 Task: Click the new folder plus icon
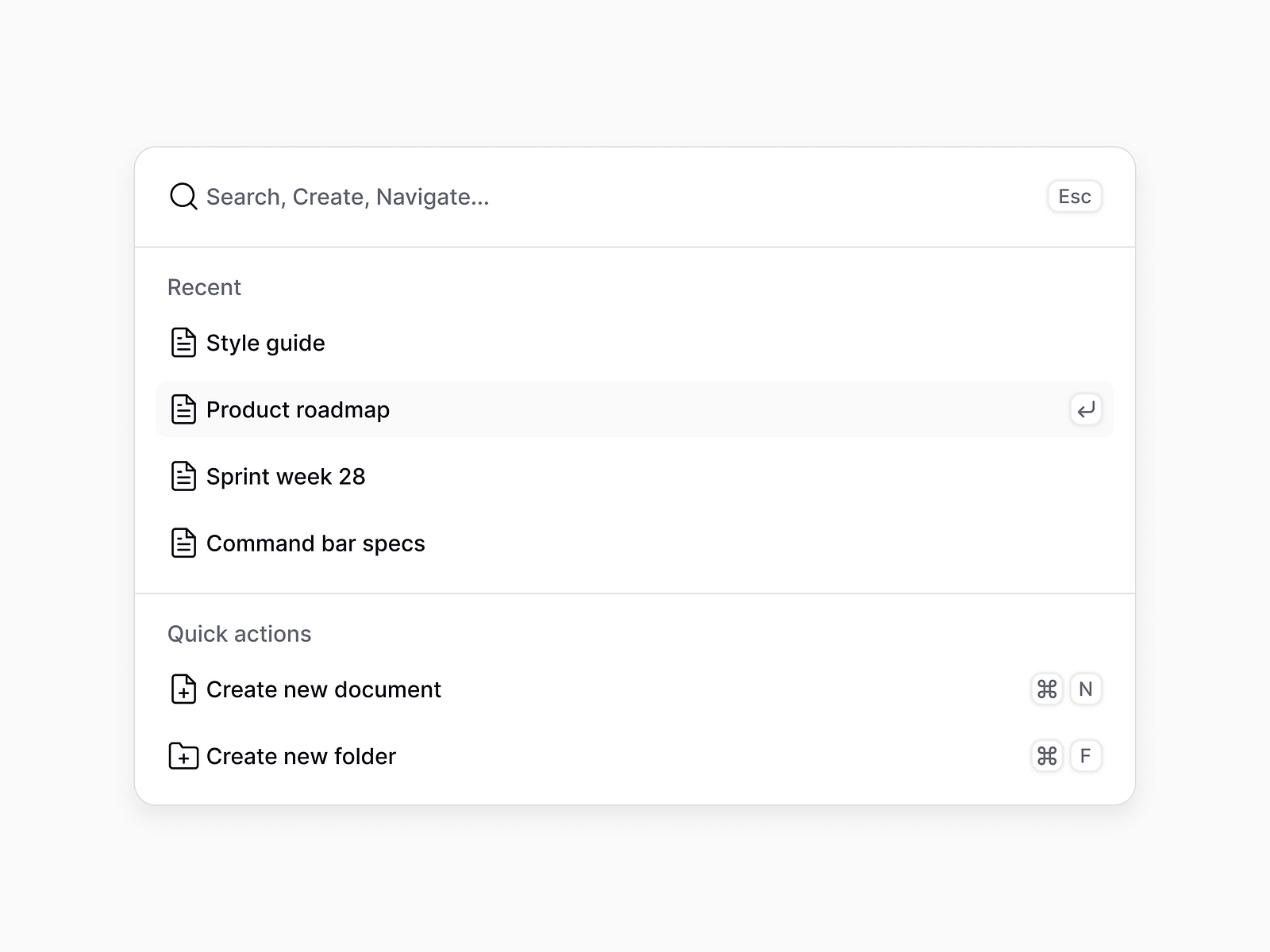[x=183, y=756]
